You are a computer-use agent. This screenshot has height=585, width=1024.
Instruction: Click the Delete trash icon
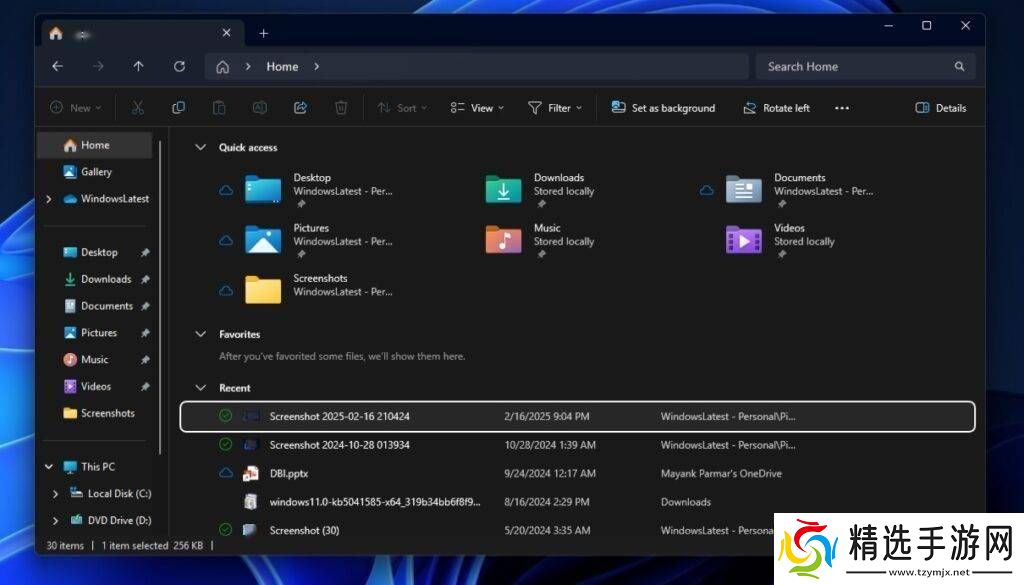(x=341, y=108)
